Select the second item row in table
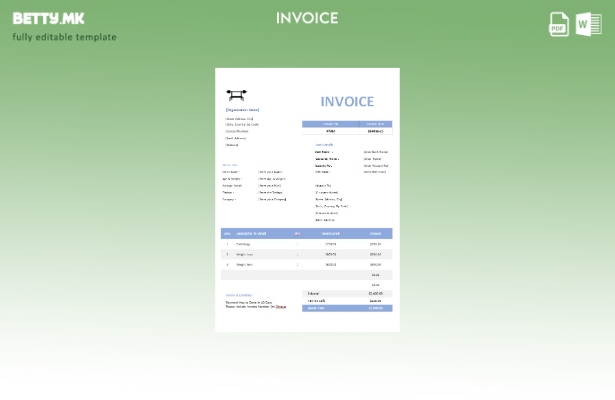The image size is (615, 400). coord(306,254)
